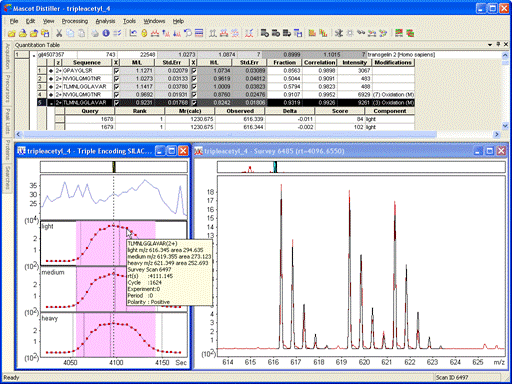Click the Paste icon in toolbar

(81, 33)
